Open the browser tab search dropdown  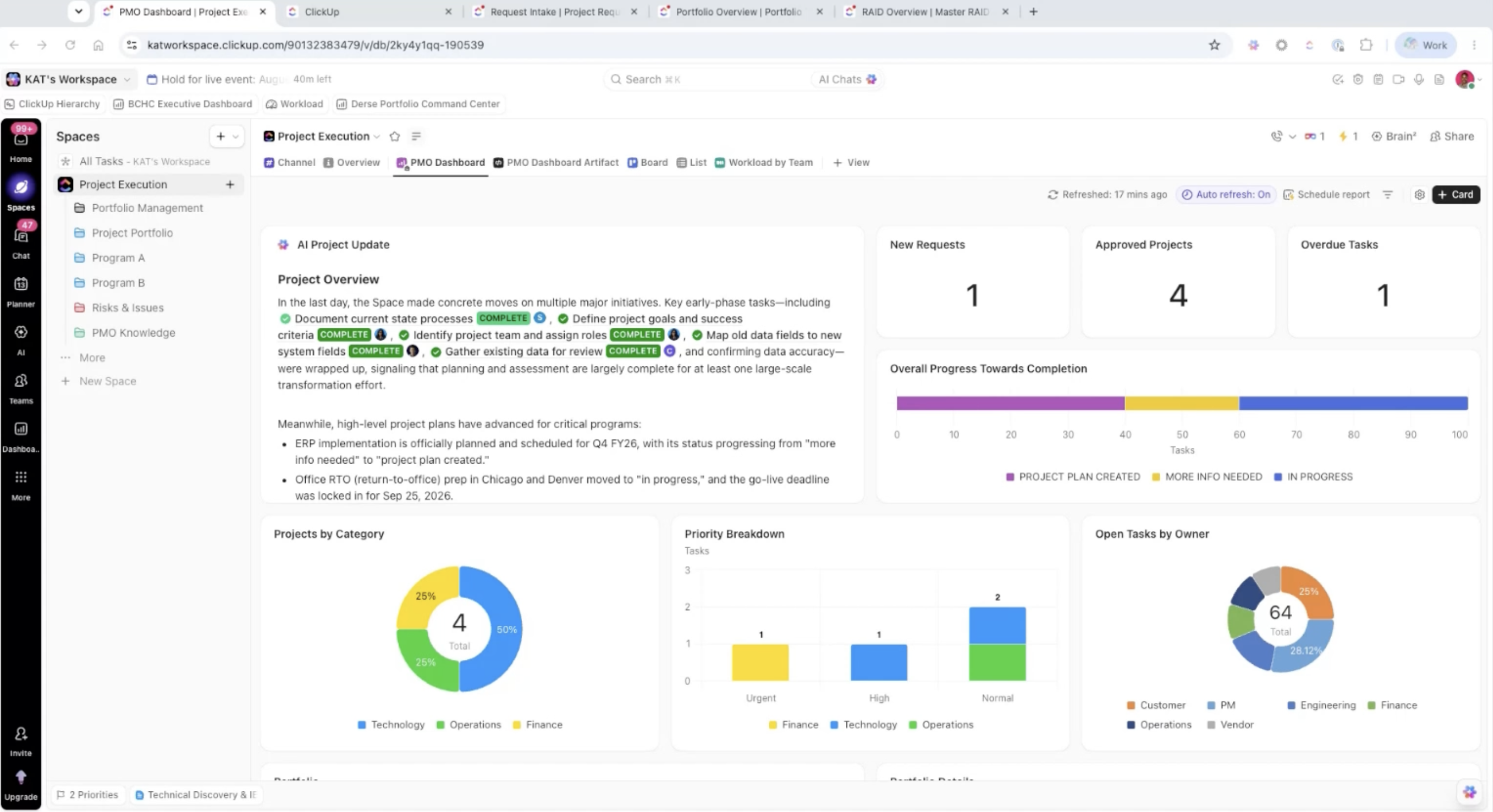(x=78, y=11)
